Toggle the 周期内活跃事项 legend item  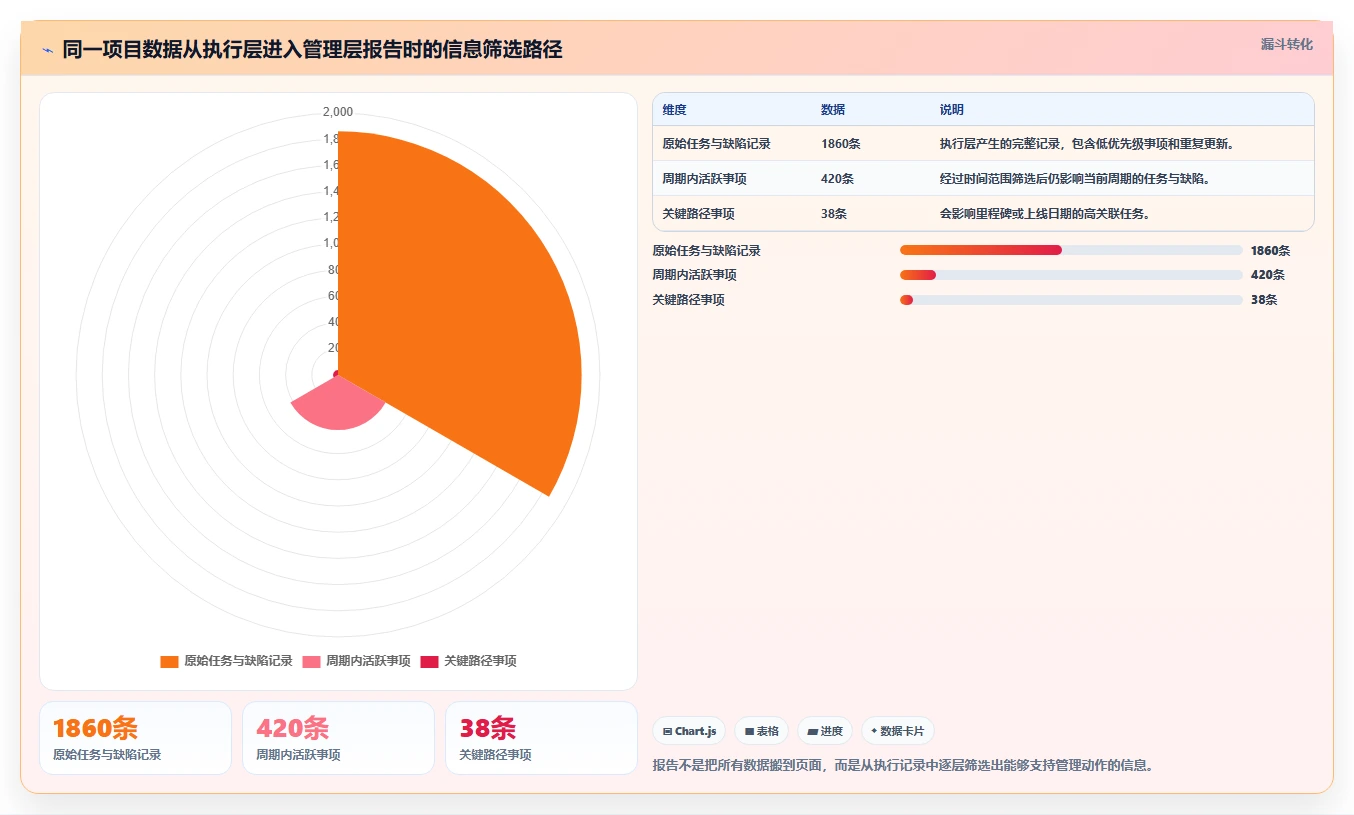[x=356, y=661]
